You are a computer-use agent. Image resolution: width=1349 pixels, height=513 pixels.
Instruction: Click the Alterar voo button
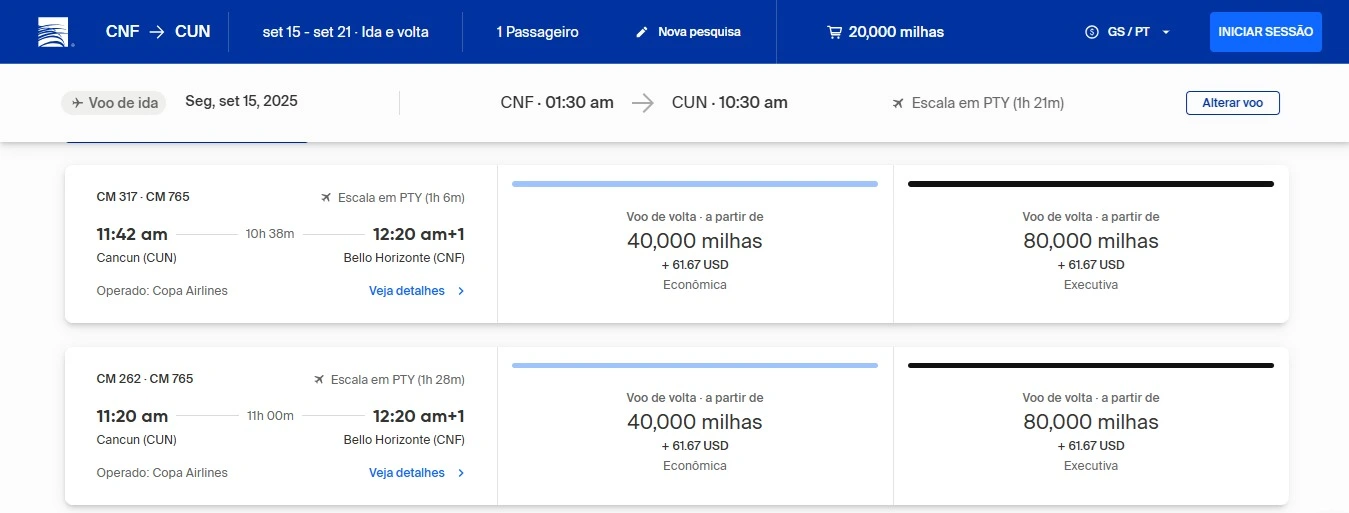tap(1233, 103)
